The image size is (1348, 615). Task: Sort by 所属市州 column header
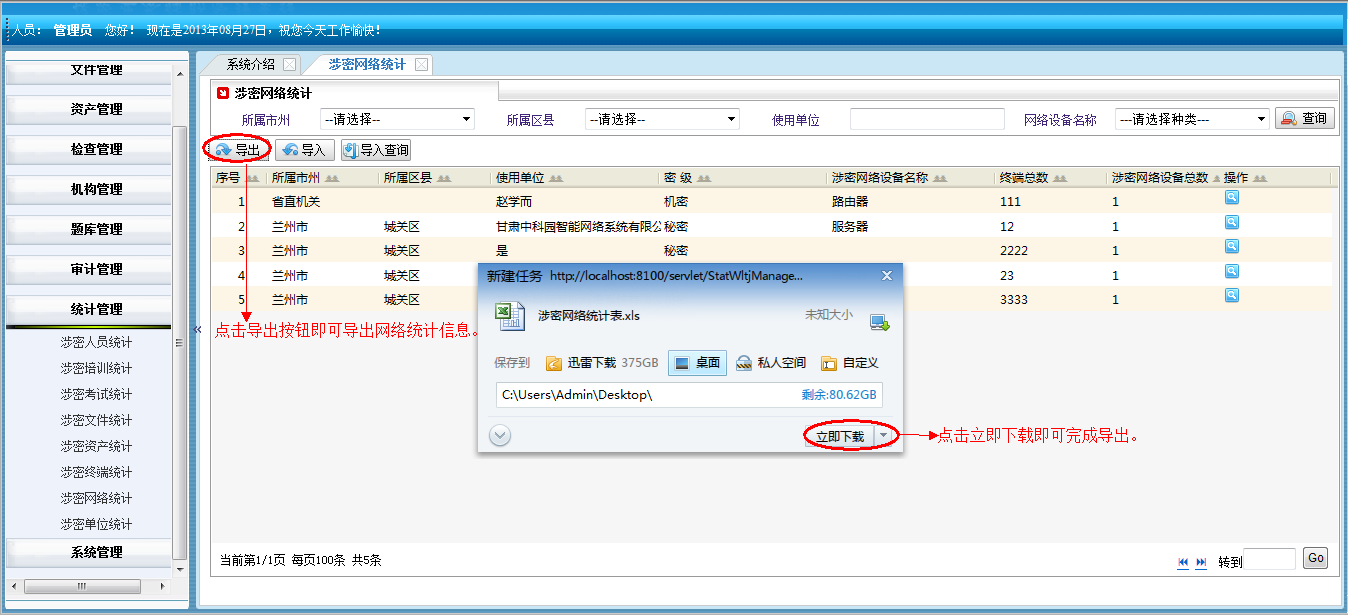pos(321,178)
